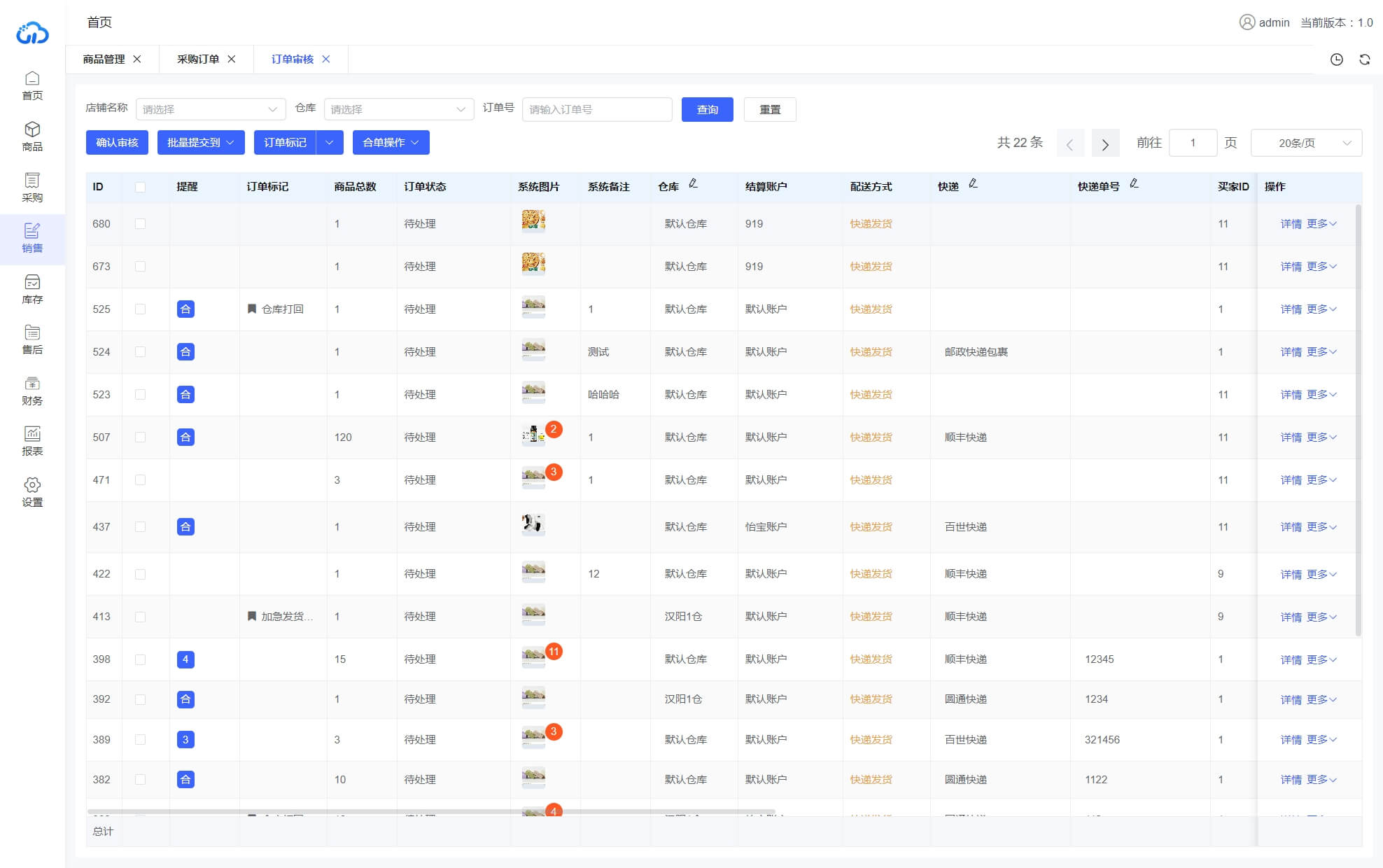Expand 批量提交到 dropdown button

coord(200,143)
